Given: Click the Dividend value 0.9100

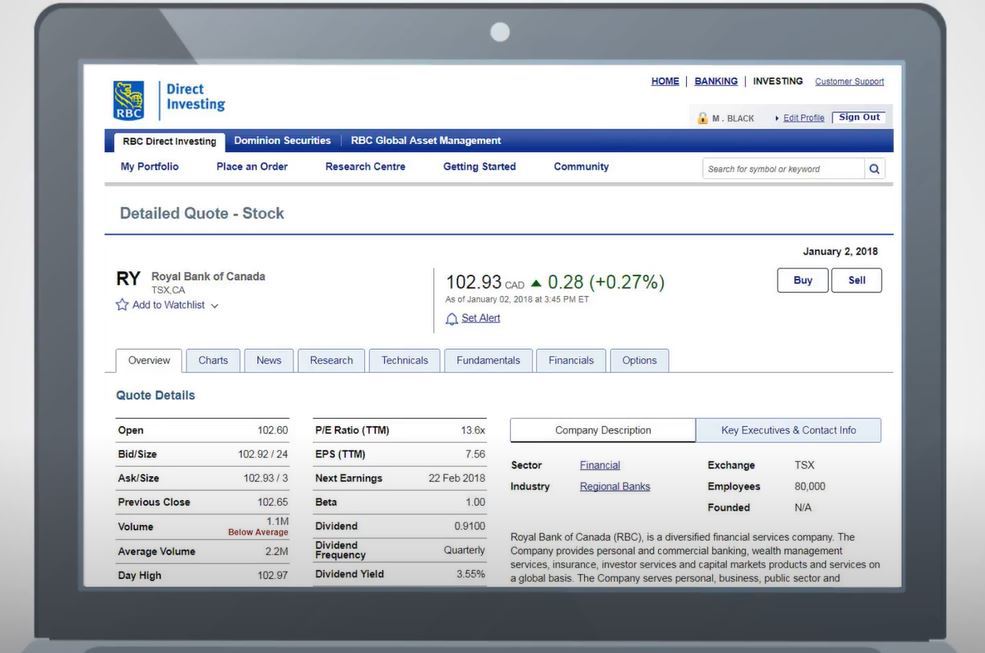Looking at the screenshot, I should pyautogui.click(x=470, y=526).
